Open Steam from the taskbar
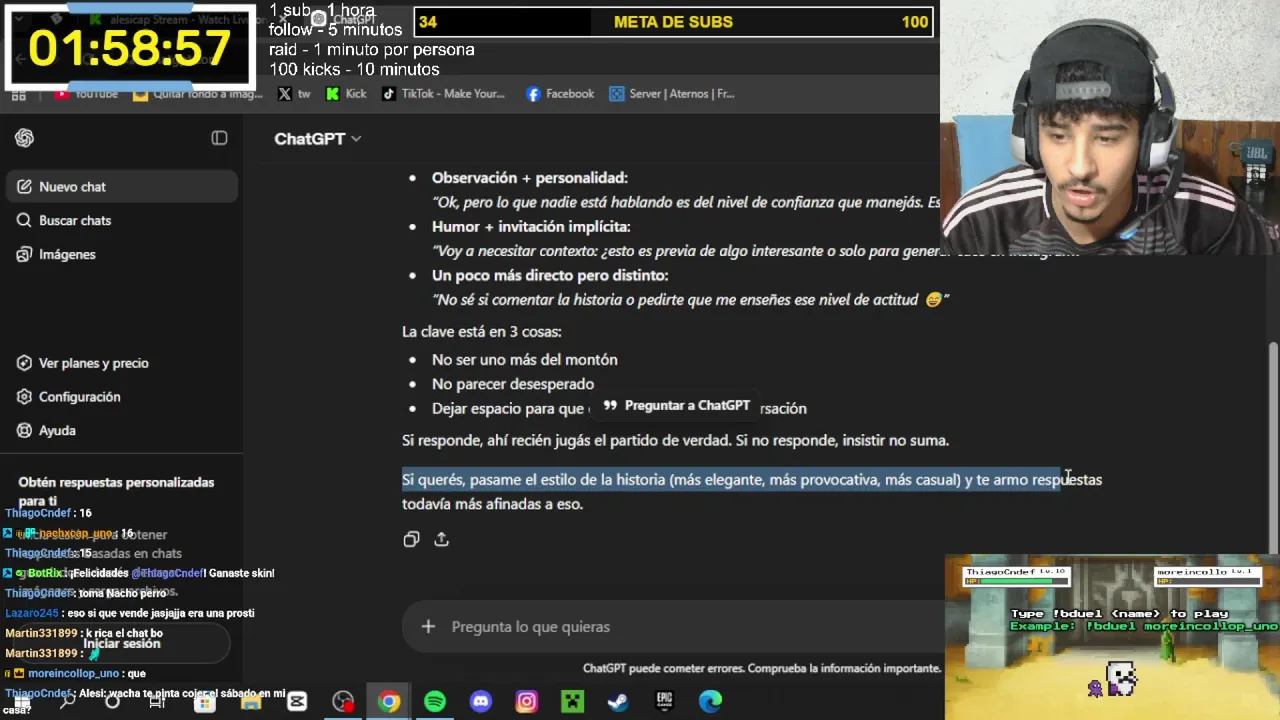The width and height of the screenshot is (1280, 720). point(618,702)
